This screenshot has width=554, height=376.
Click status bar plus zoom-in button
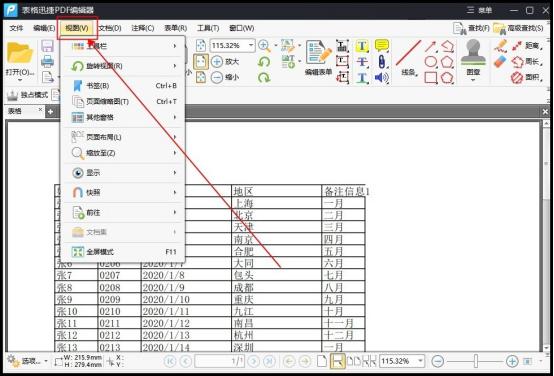click(512, 361)
